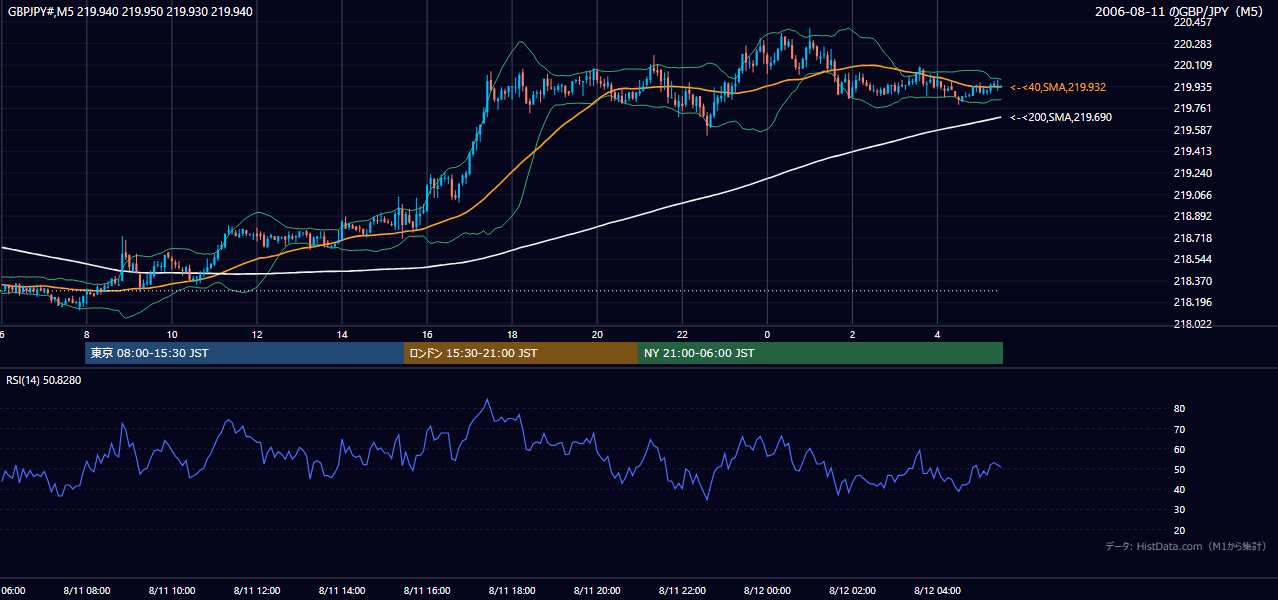Screen dimensions: 1278x600
Task: Select the 40 SMA label 219.932
Action: [1058, 88]
